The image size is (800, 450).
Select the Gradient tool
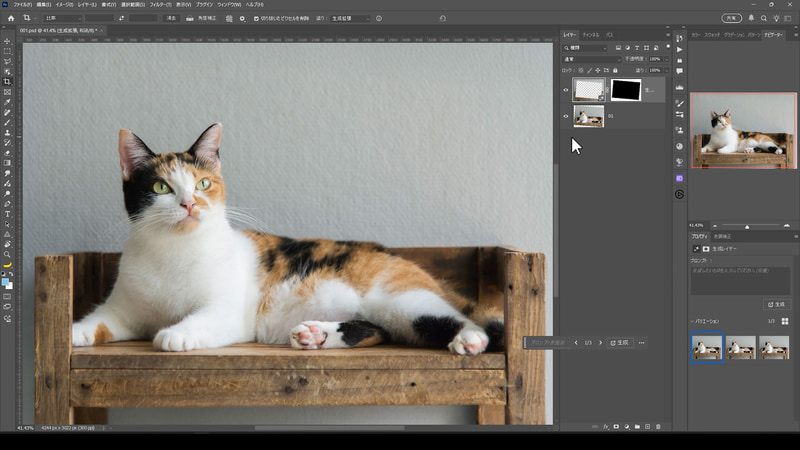pyautogui.click(x=7, y=163)
